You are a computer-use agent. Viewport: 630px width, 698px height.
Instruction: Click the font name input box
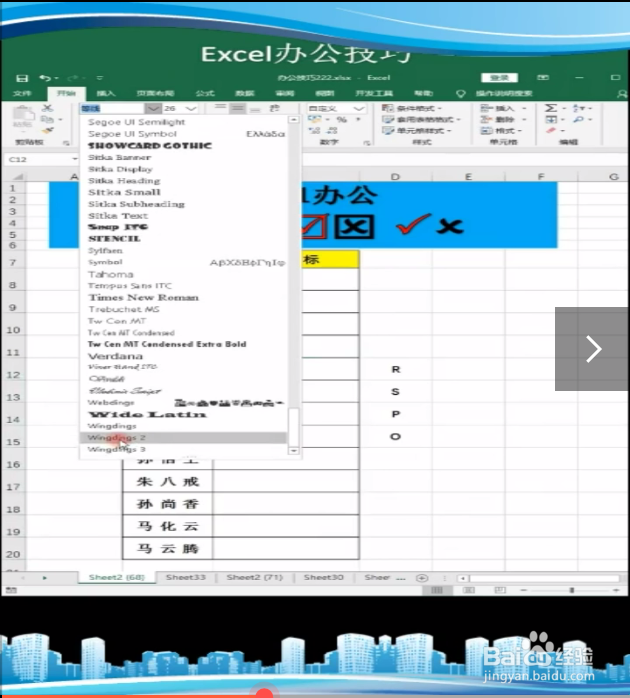pos(112,108)
